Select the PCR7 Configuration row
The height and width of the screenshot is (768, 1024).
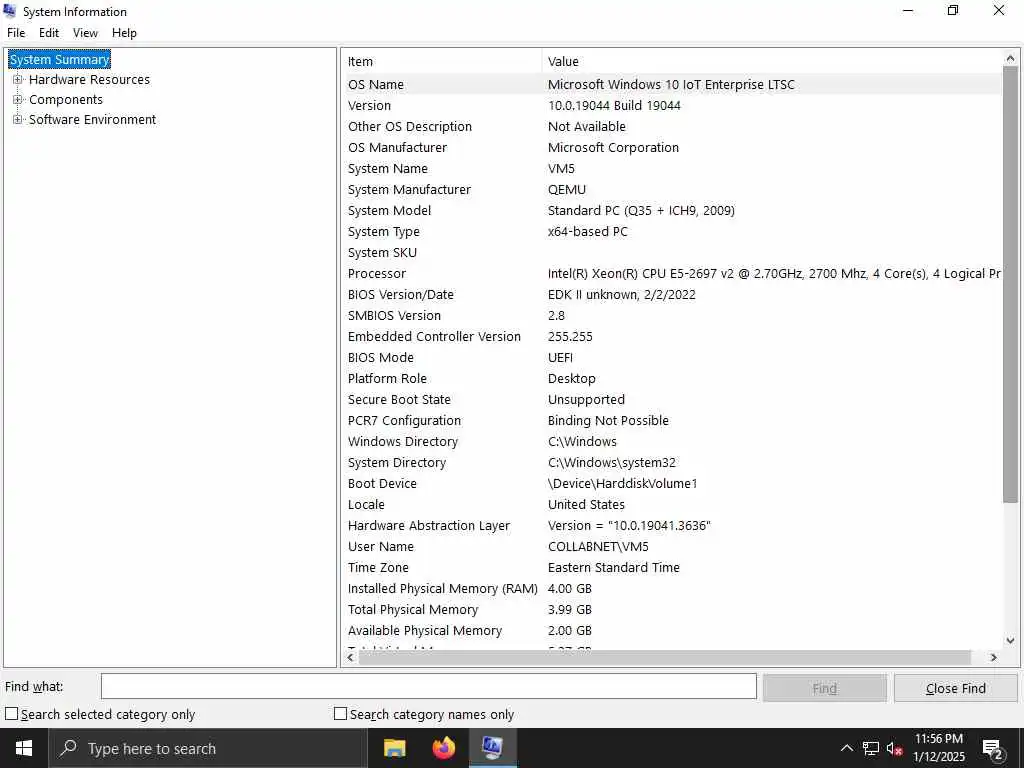tap(672, 420)
